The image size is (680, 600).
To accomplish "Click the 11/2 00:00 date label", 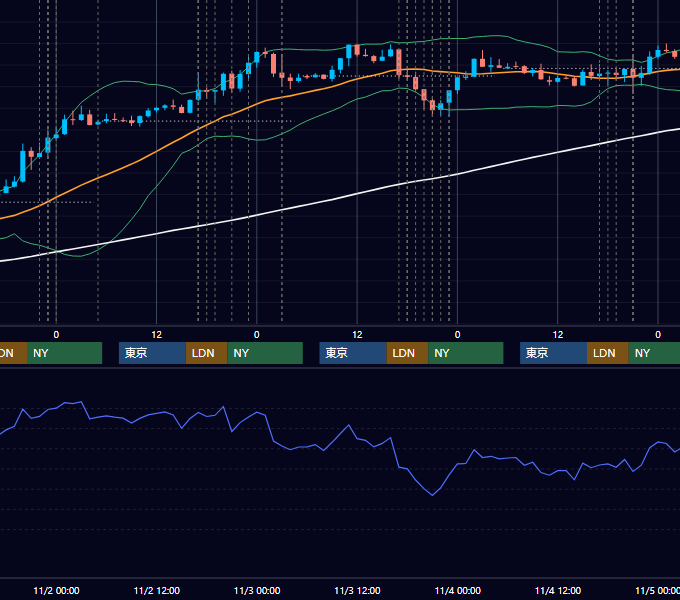I will [56, 590].
